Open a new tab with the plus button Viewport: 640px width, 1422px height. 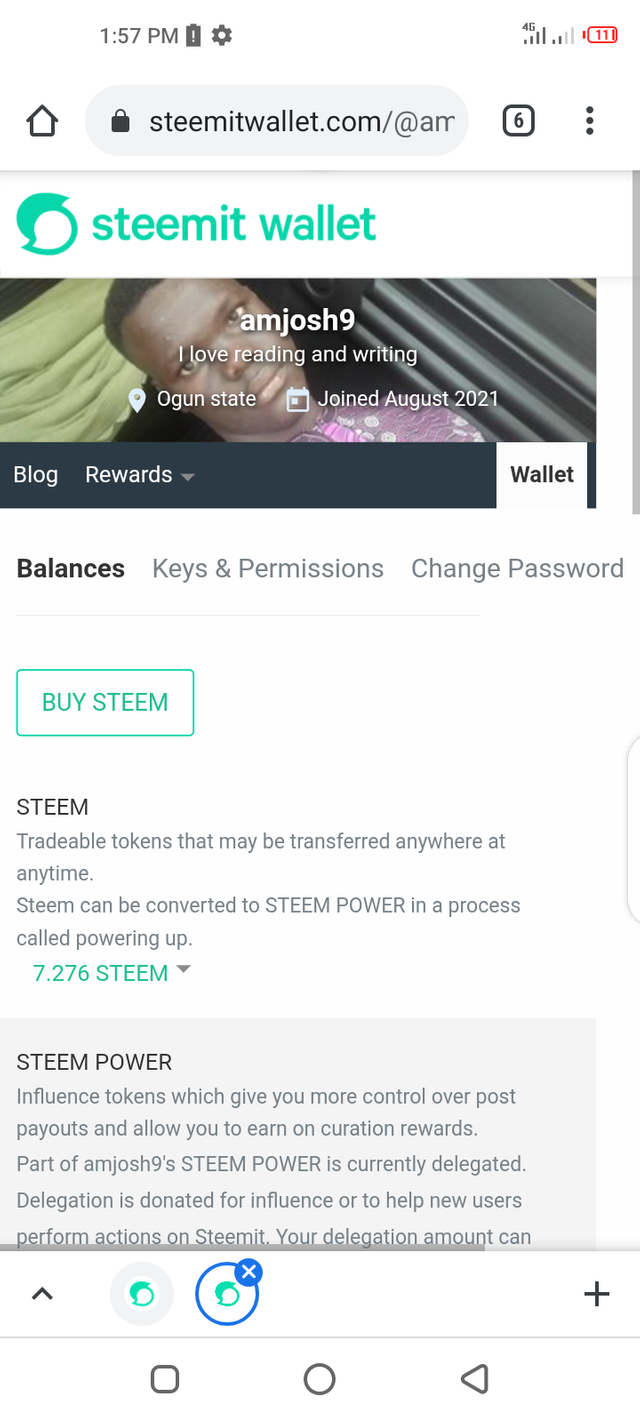tap(596, 1293)
